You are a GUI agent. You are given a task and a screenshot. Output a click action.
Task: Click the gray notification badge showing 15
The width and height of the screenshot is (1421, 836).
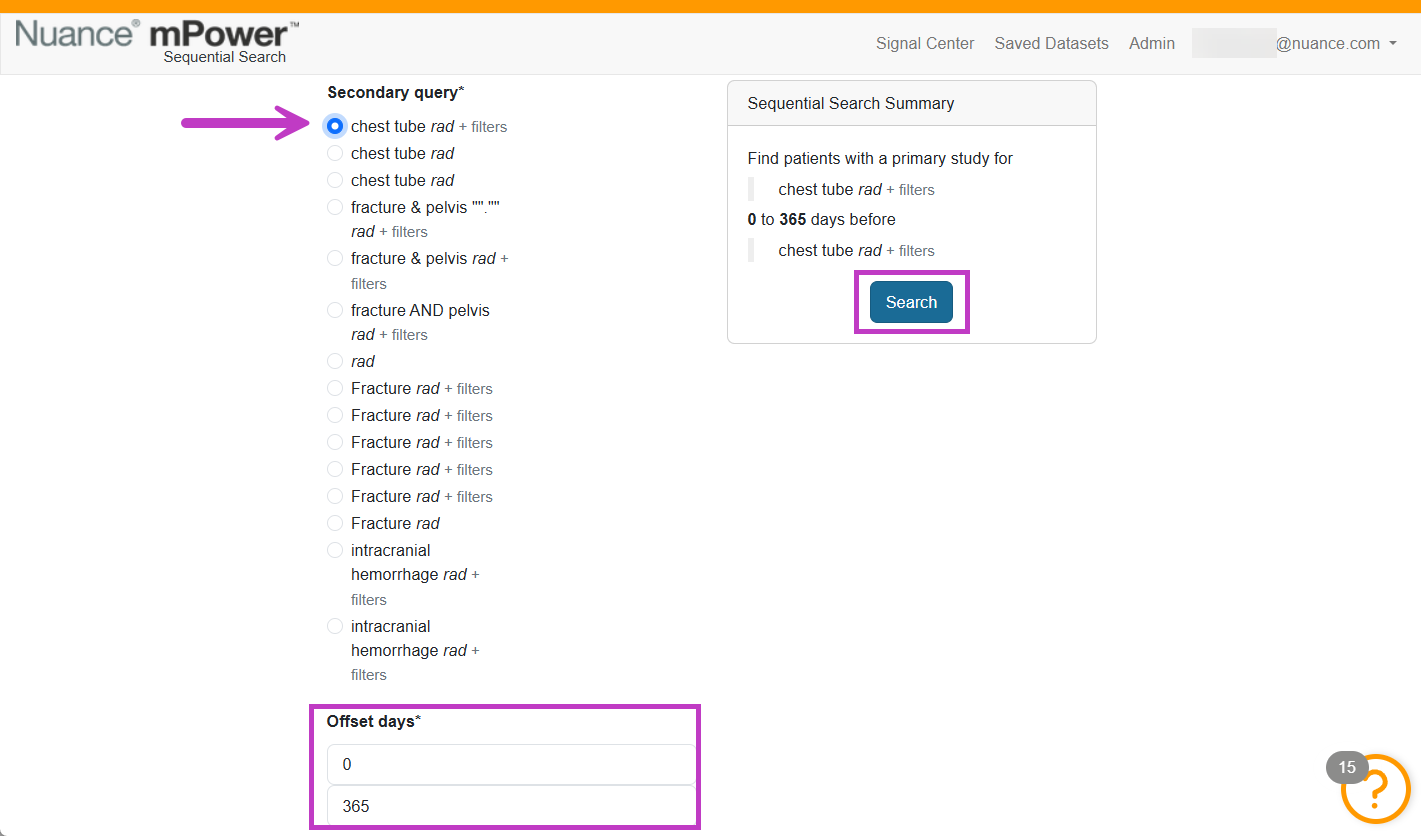pyautogui.click(x=1347, y=768)
